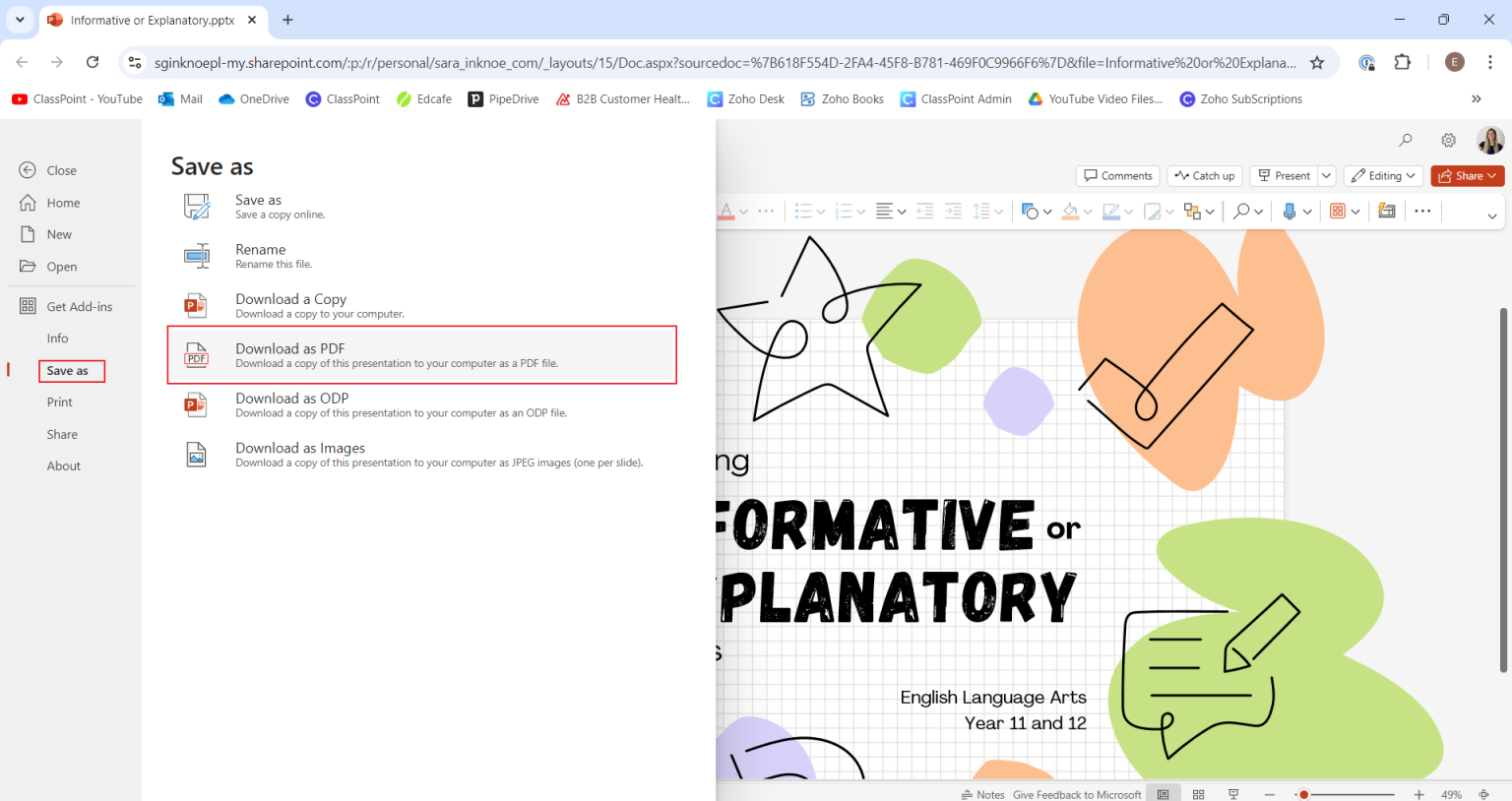The width and height of the screenshot is (1512, 801).
Task: Open the Designer panel icon
Action: (x=1387, y=211)
